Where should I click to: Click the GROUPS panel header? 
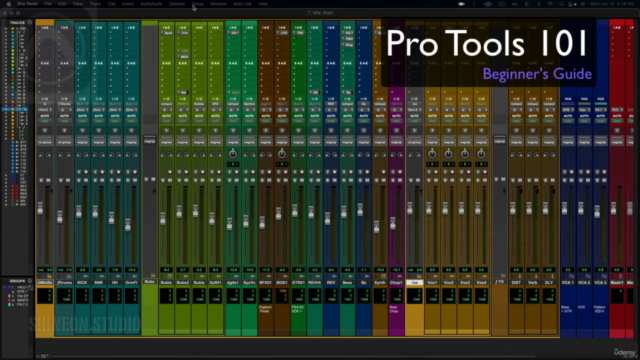18,281
